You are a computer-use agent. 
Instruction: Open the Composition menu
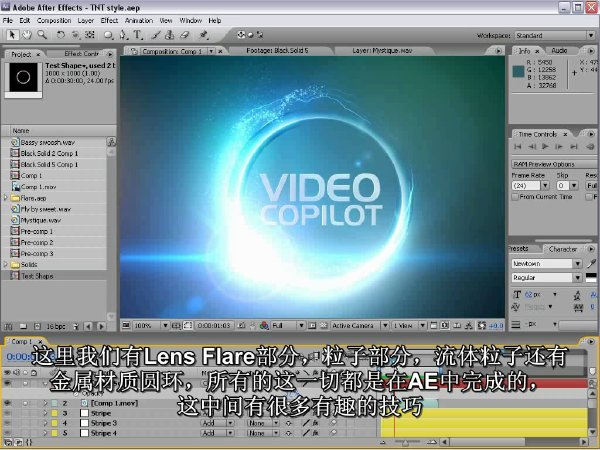click(54, 20)
